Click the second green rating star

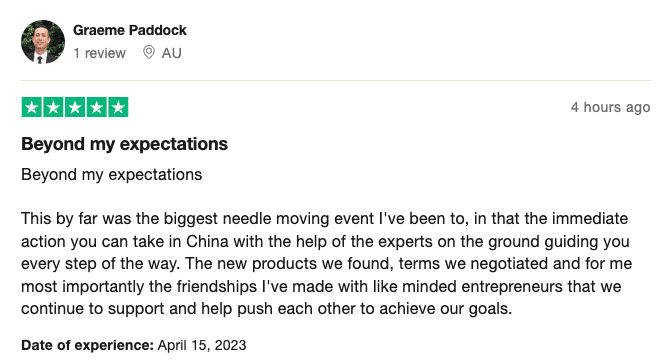click(x=53, y=107)
